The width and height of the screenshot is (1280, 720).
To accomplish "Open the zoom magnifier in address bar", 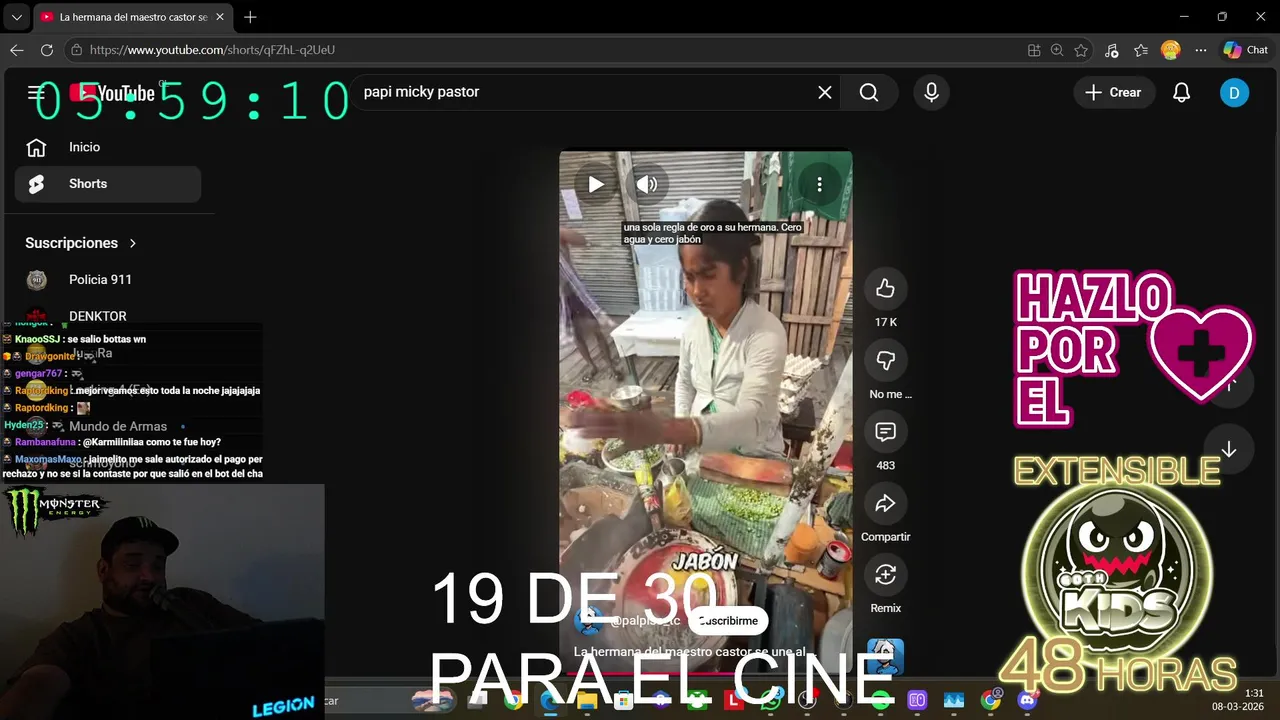I will tap(1057, 50).
